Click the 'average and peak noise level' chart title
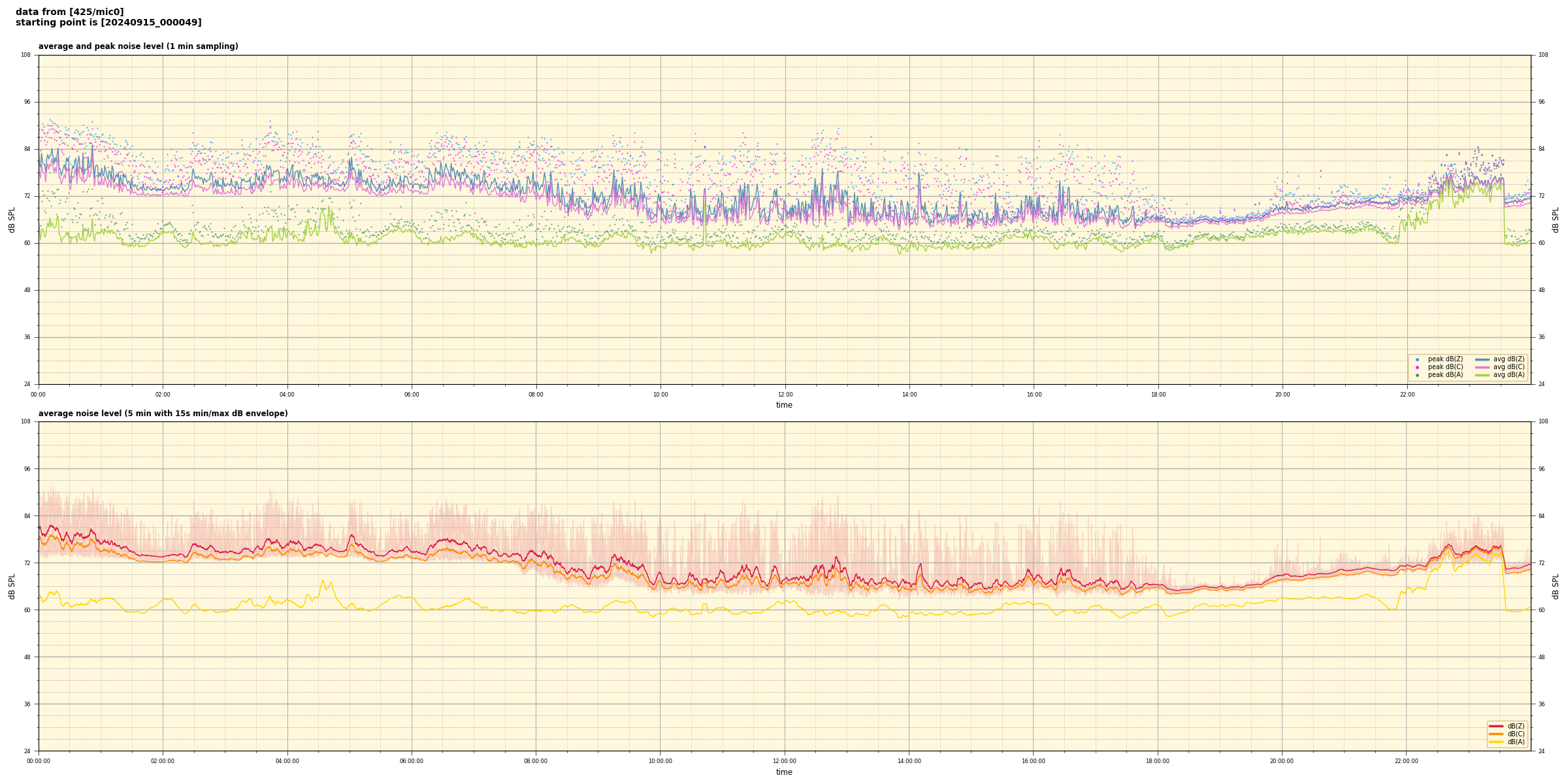The width and height of the screenshot is (1568, 784). coord(138,46)
